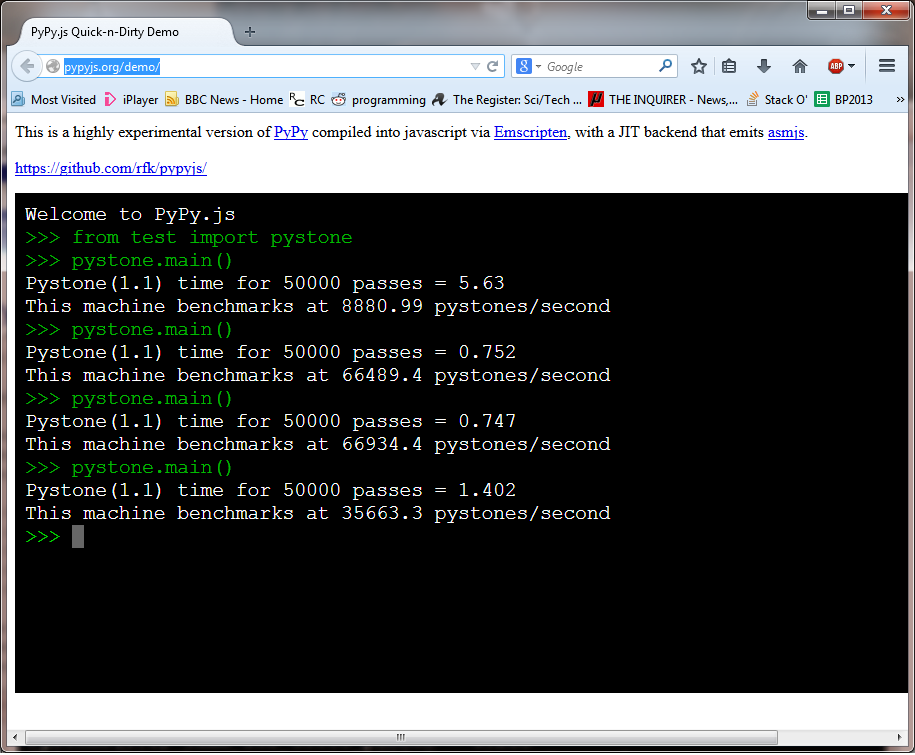Click inside the address bar

click(250, 66)
